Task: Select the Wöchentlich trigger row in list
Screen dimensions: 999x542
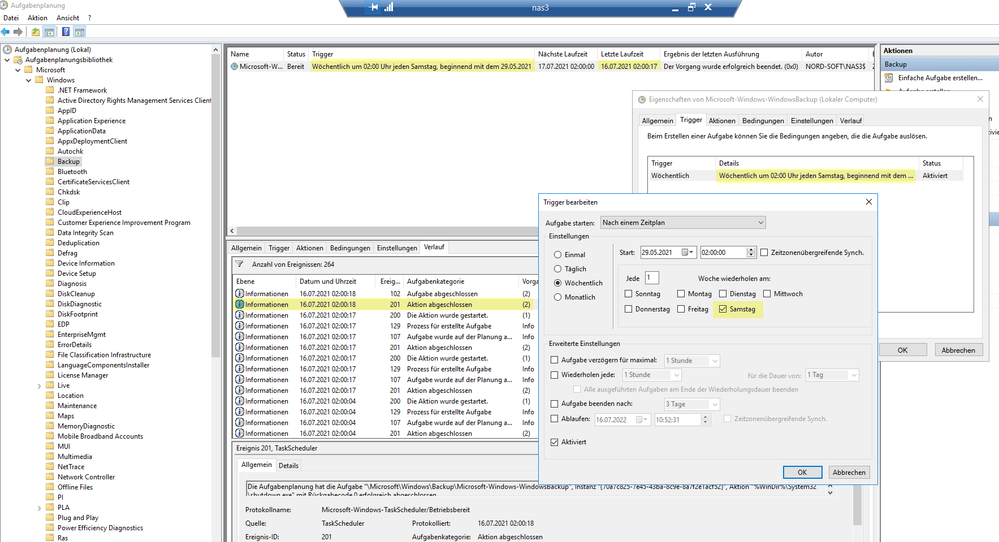Action: (x=807, y=175)
